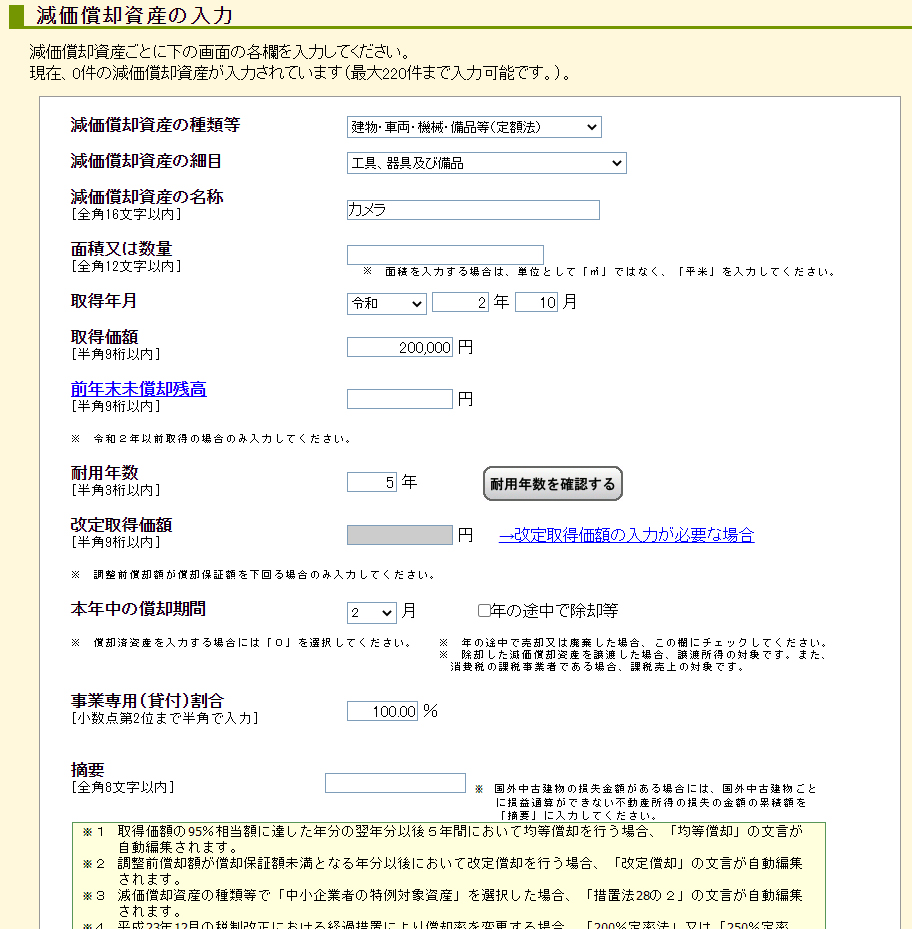
Task: Click the 面積又は数量 input field
Action: pyautogui.click(x=445, y=254)
